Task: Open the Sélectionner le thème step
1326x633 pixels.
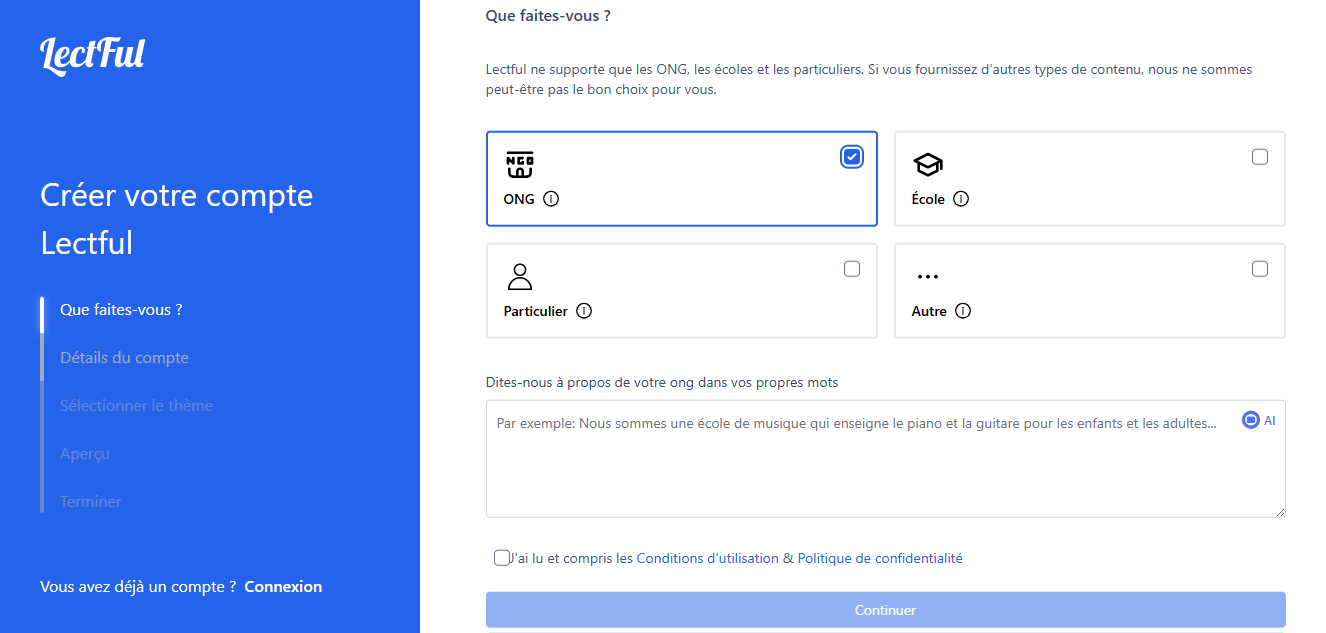Action: click(x=136, y=405)
